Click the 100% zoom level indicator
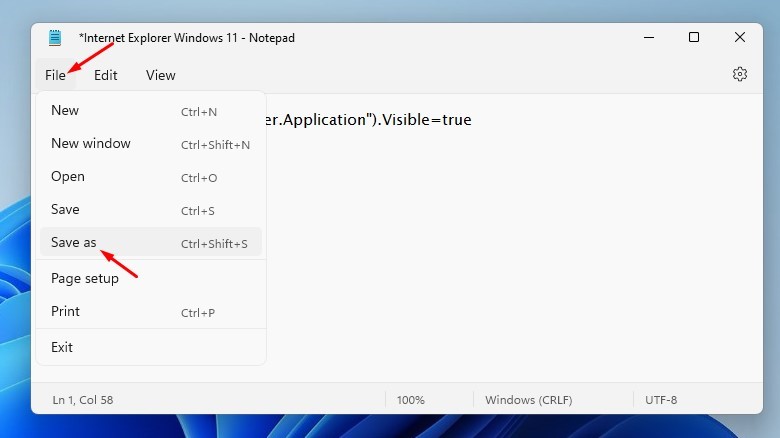Screen dimensions: 780x438 [411, 400]
